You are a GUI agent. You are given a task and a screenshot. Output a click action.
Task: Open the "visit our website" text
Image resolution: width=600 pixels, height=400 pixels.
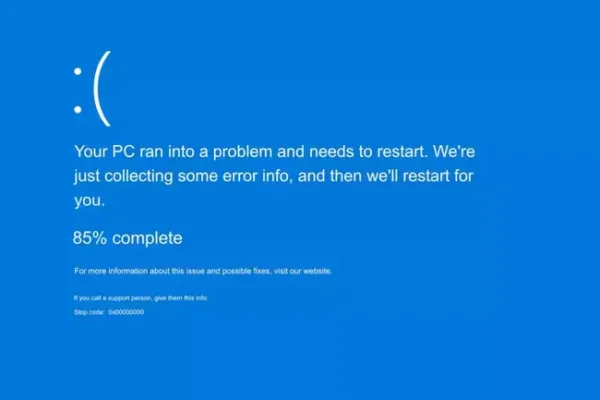pos(303,271)
